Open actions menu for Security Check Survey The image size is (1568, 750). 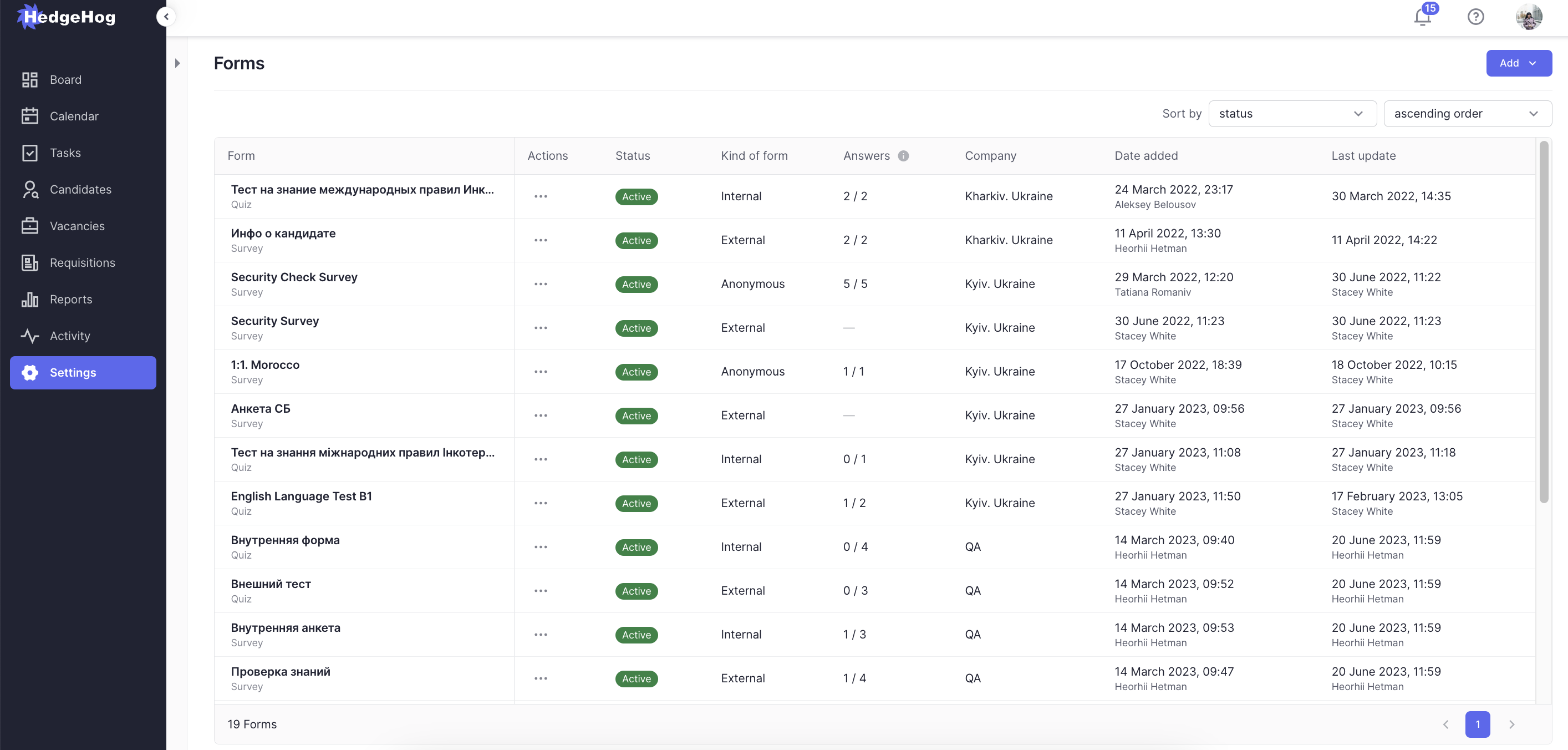click(541, 284)
